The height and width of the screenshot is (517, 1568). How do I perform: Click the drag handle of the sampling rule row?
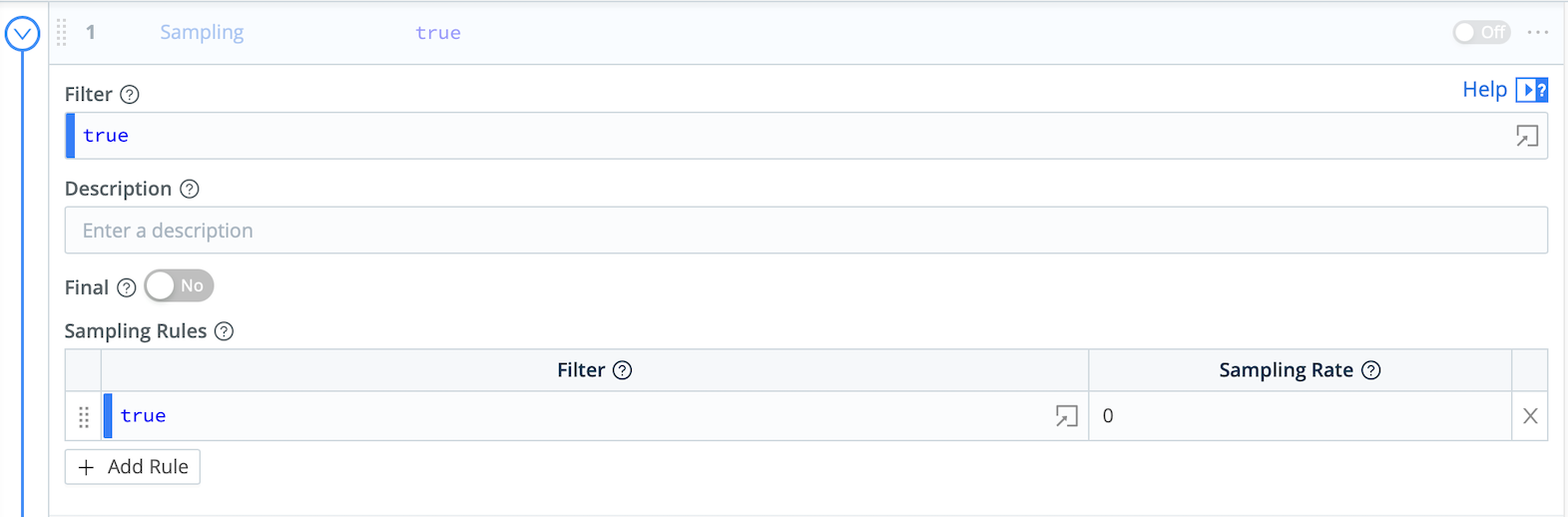click(84, 416)
